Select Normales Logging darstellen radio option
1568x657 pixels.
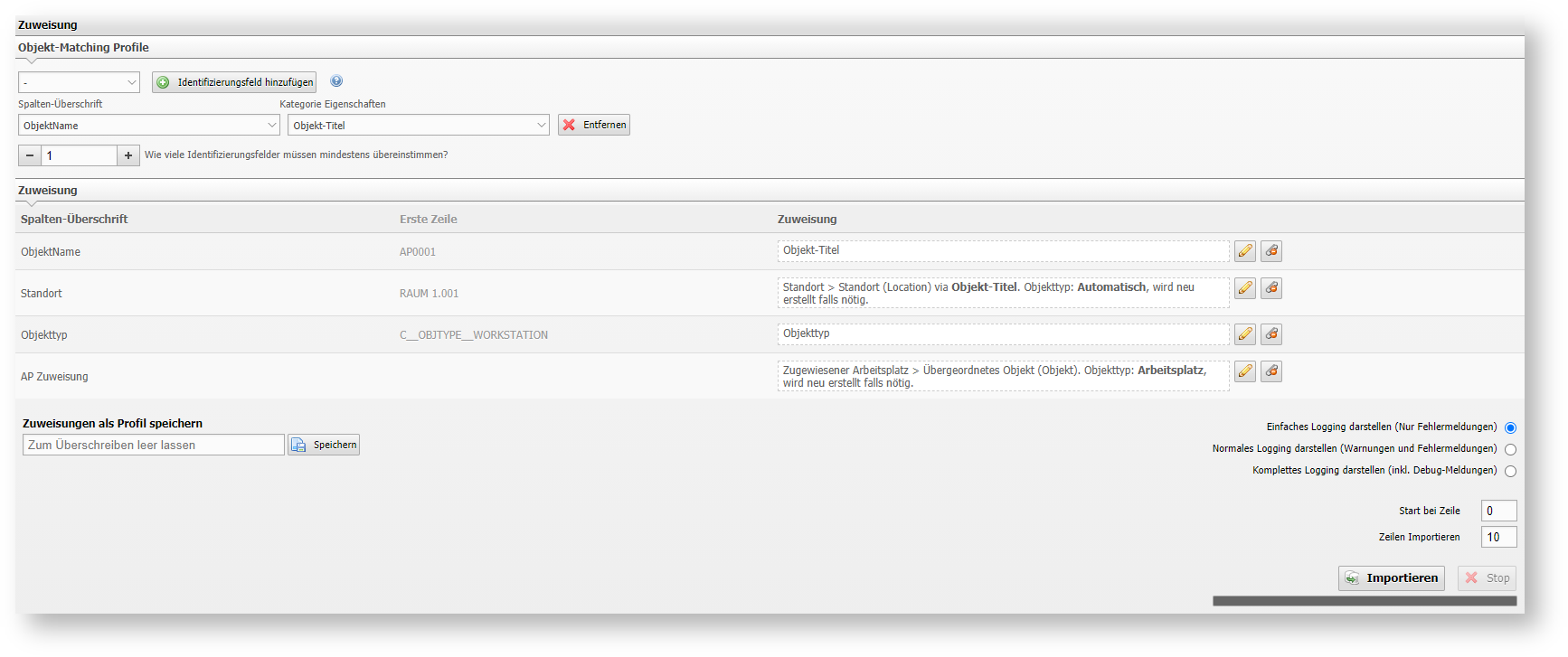click(x=1510, y=449)
